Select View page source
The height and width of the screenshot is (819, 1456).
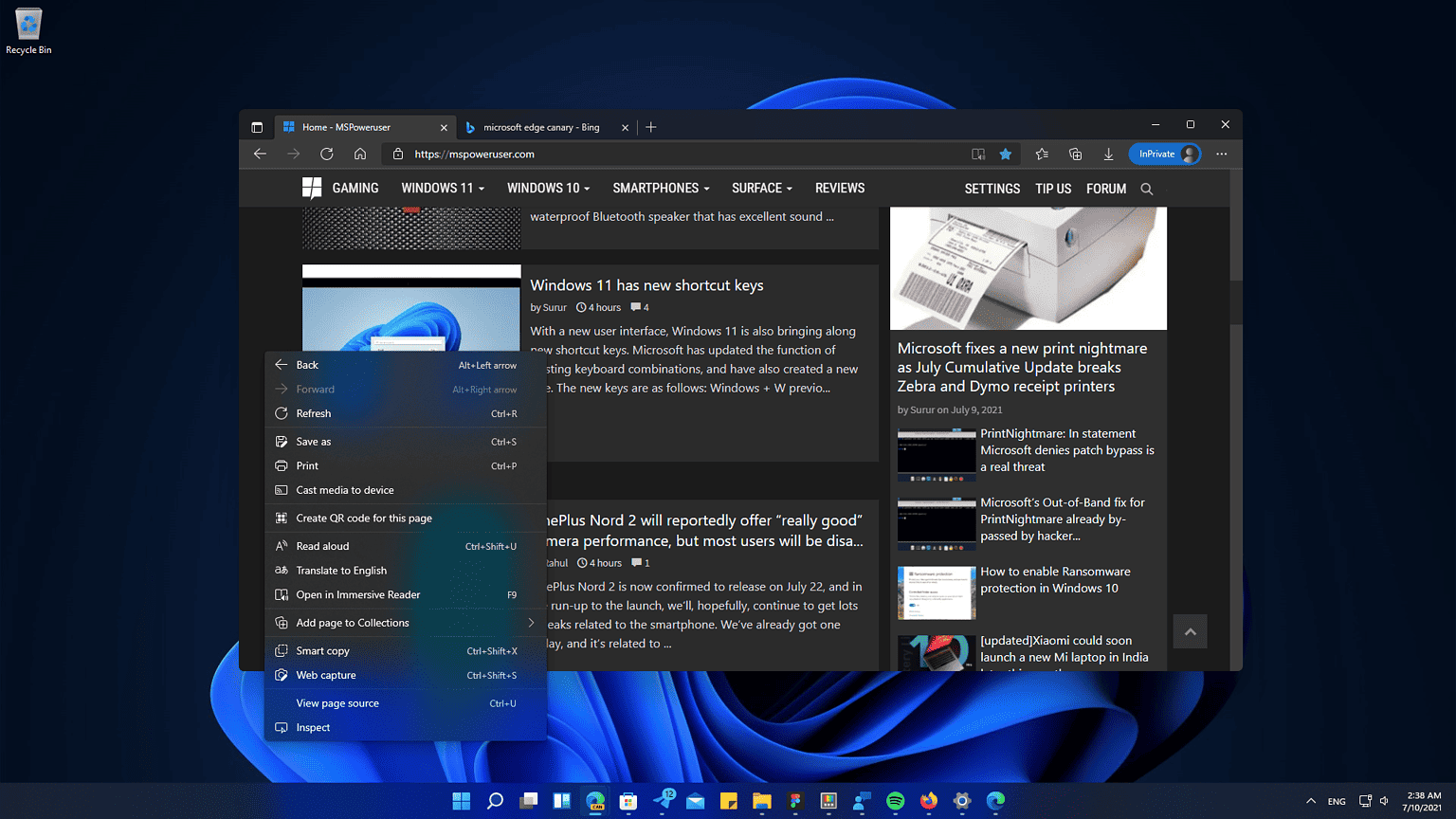point(406,703)
